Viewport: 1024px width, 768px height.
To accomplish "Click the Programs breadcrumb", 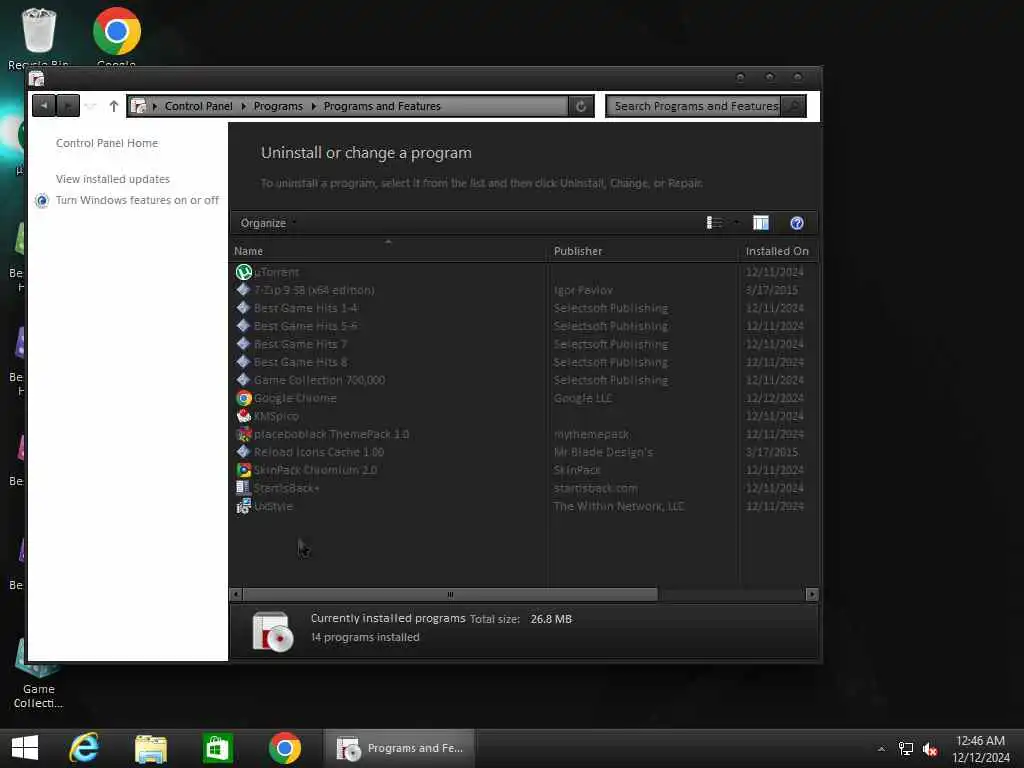I will click(278, 106).
